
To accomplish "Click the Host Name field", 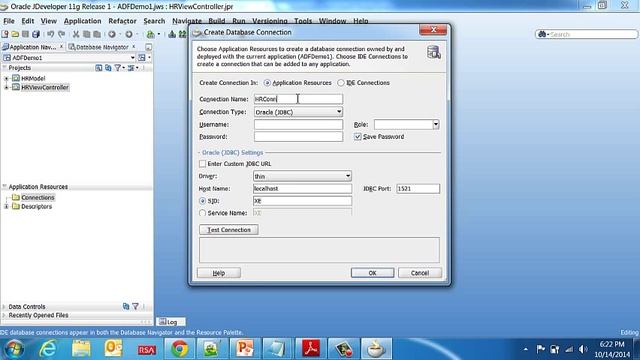I will tap(302, 189).
